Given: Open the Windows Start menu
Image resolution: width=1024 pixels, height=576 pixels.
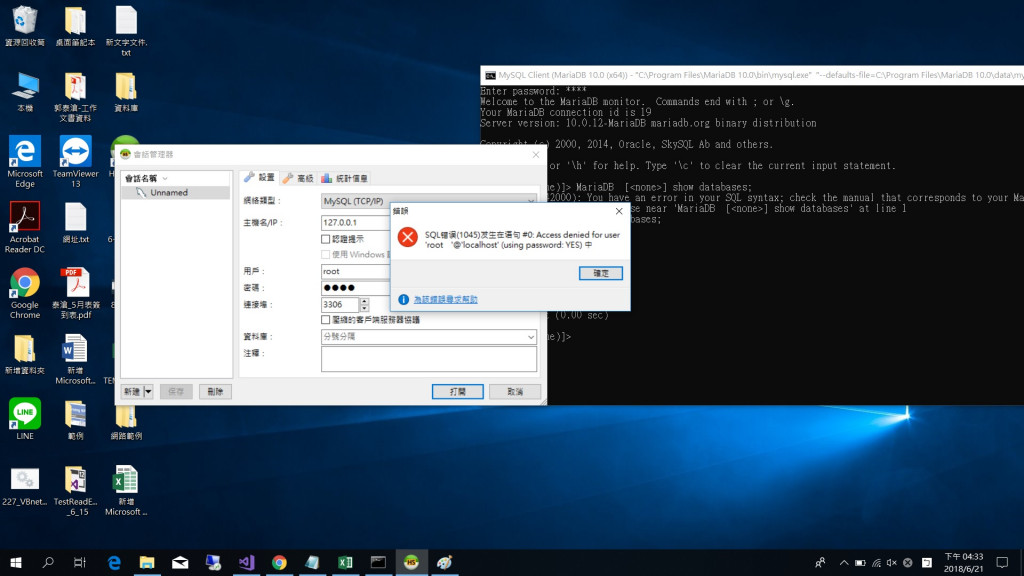Looking at the screenshot, I should [16, 562].
